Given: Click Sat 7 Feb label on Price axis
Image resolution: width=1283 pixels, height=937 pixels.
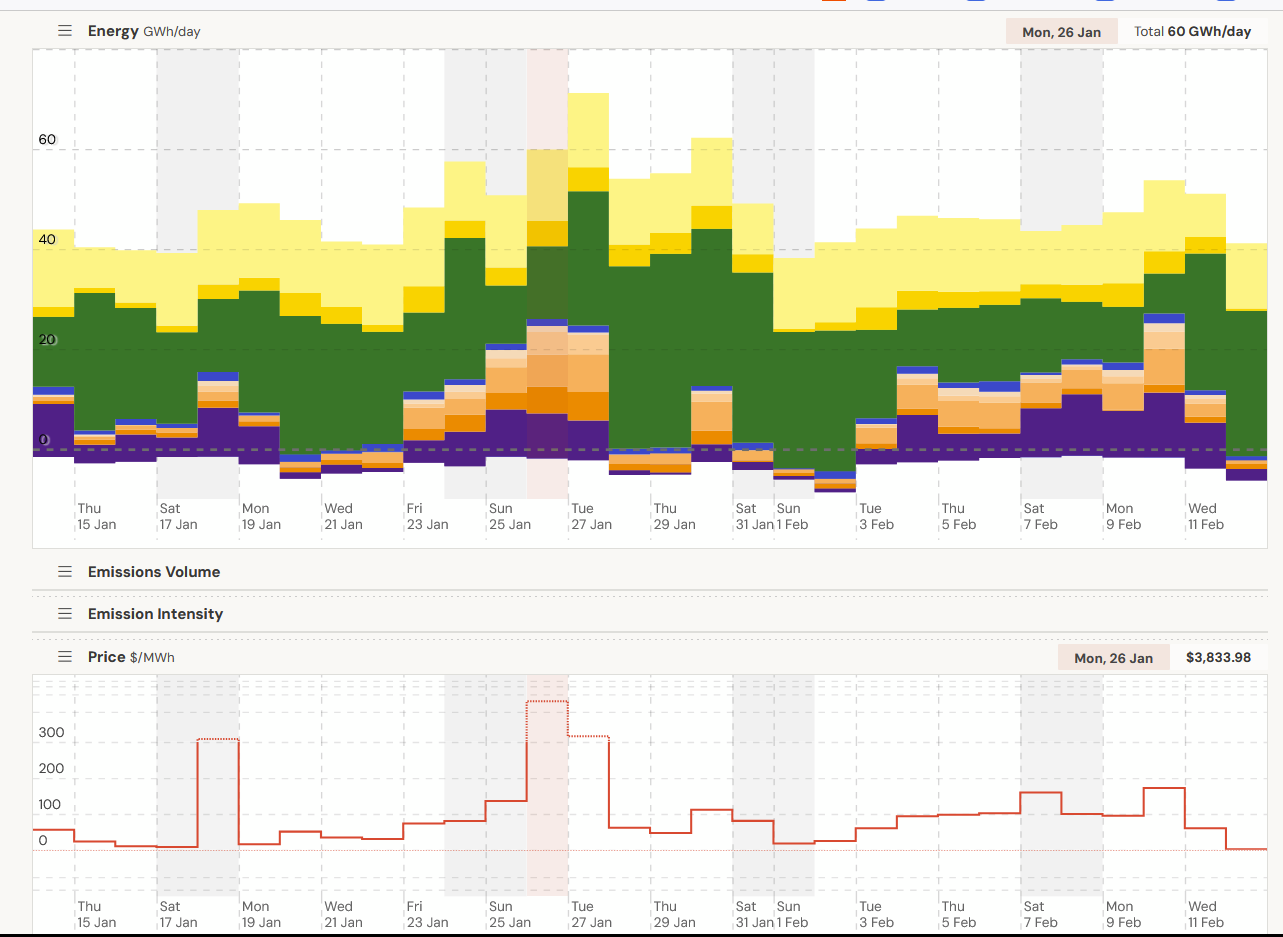Looking at the screenshot, I should click(x=1040, y=914).
